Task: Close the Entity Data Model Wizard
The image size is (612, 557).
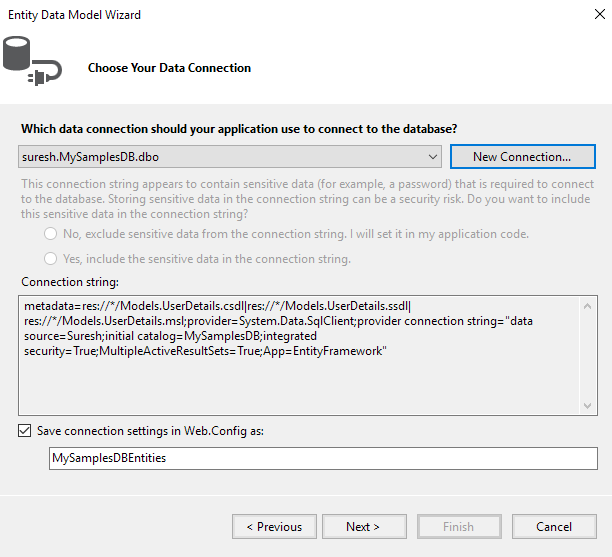Action: click(x=600, y=14)
